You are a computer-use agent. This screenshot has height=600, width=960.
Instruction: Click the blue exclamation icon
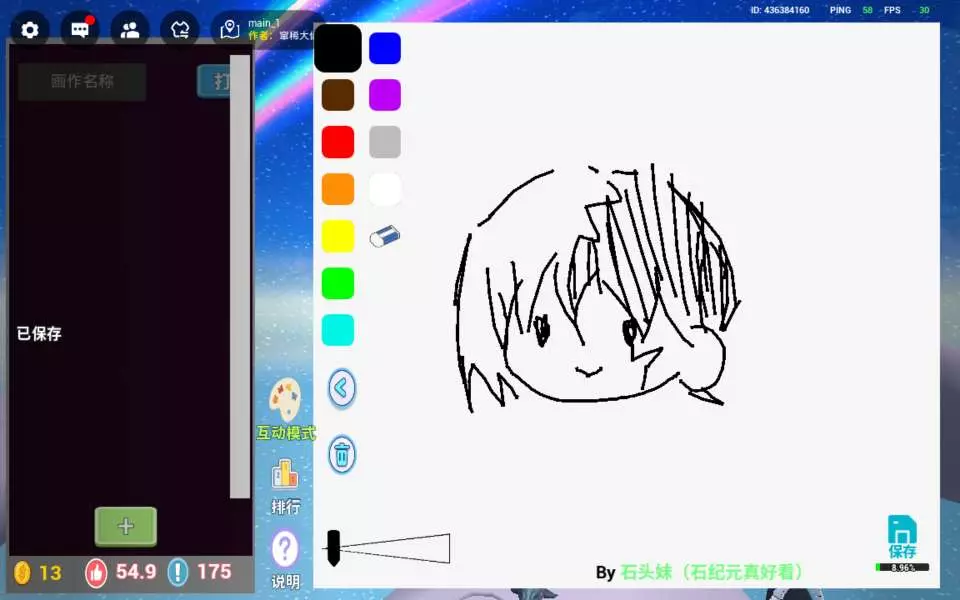tap(178, 572)
